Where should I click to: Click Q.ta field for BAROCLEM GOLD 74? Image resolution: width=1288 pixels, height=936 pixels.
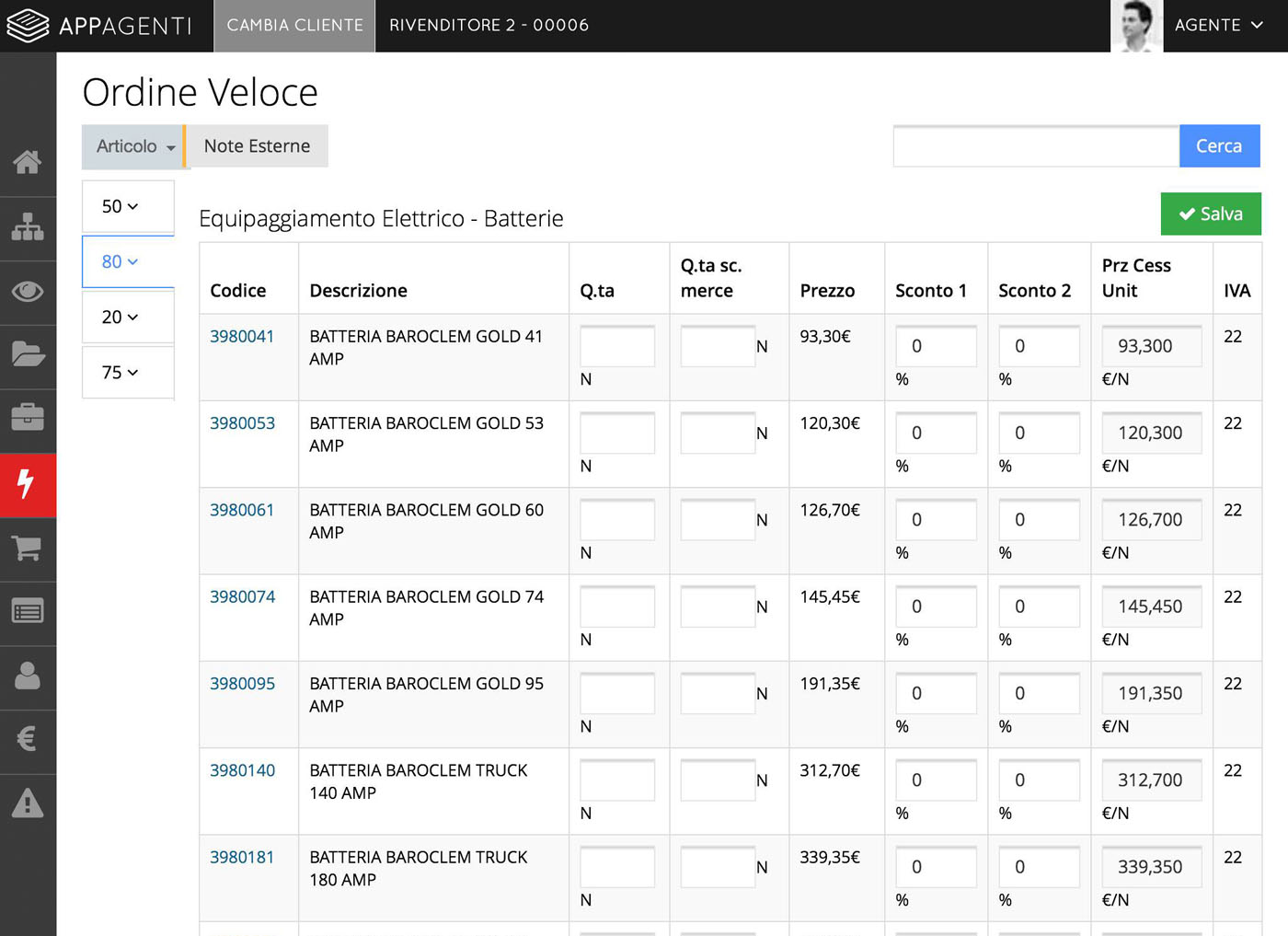coord(617,607)
